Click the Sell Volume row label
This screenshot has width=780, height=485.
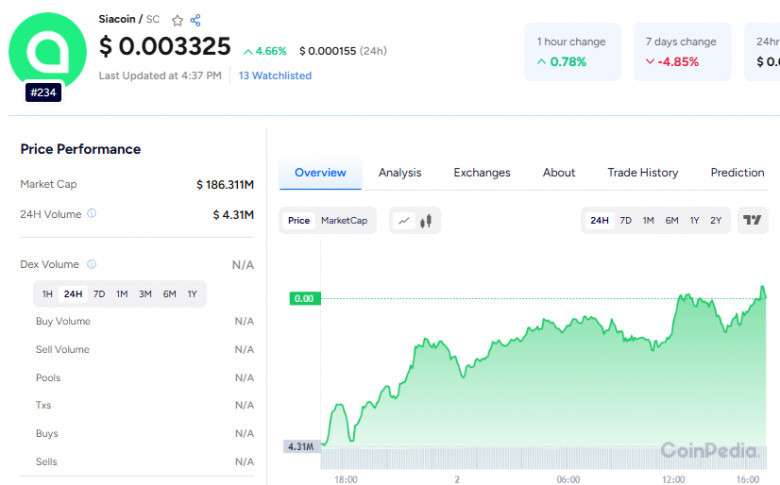tap(63, 350)
